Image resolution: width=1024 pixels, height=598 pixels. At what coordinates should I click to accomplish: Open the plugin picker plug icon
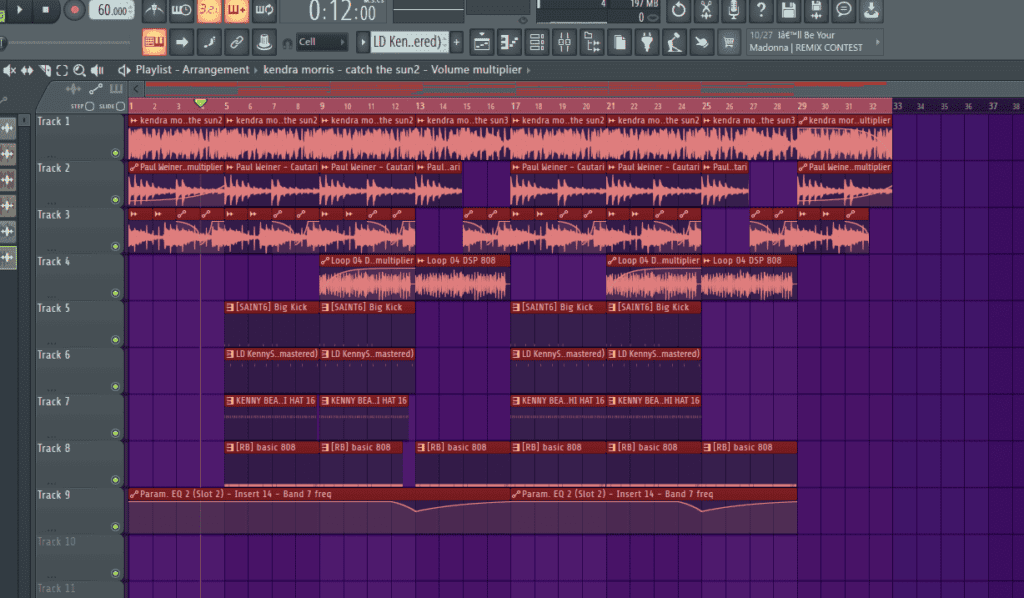647,42
